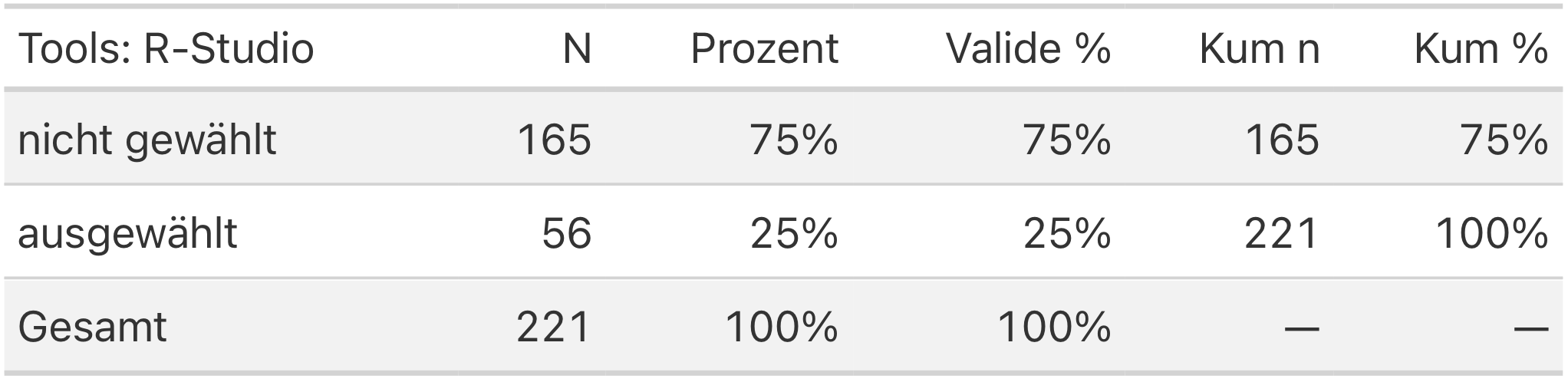The image size is (1568, 382).
Task: Click the 'Kum n' column header
Action: coord(1259,49)
